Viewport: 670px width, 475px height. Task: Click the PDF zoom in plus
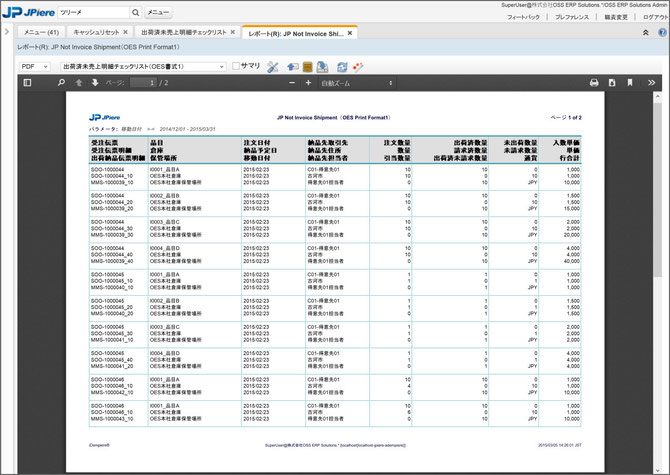(308, 83)
